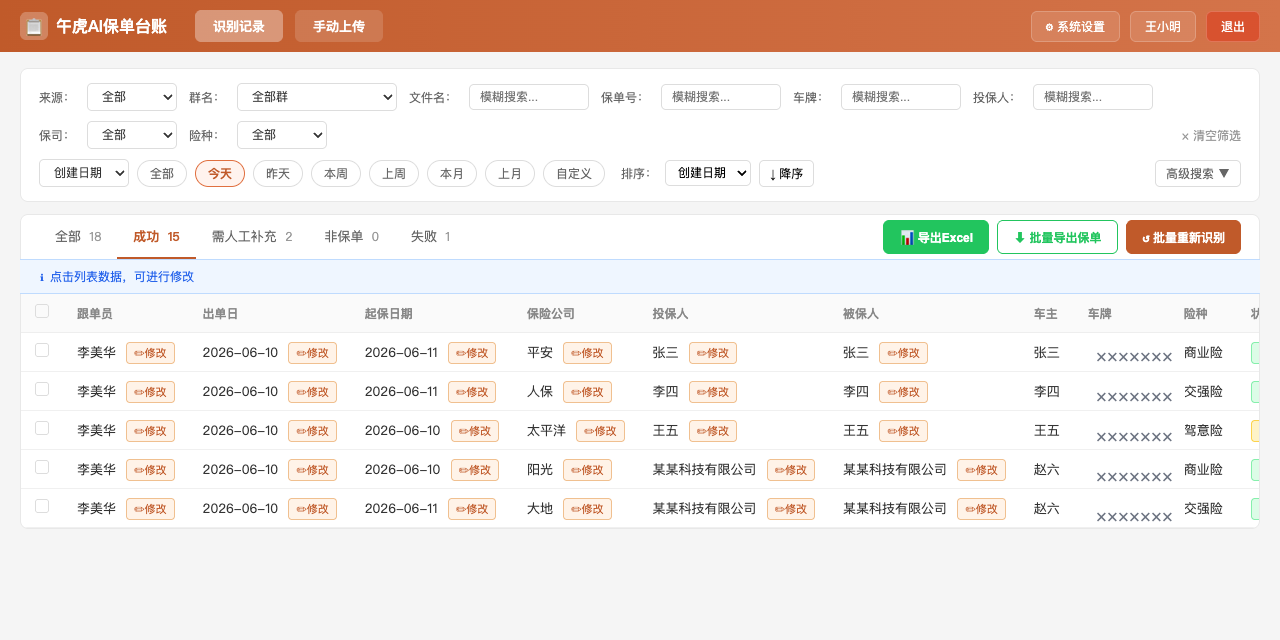Open the 险种 dropdown
1280x640 pixels.
pyautogui.click(x=282, y=135)
